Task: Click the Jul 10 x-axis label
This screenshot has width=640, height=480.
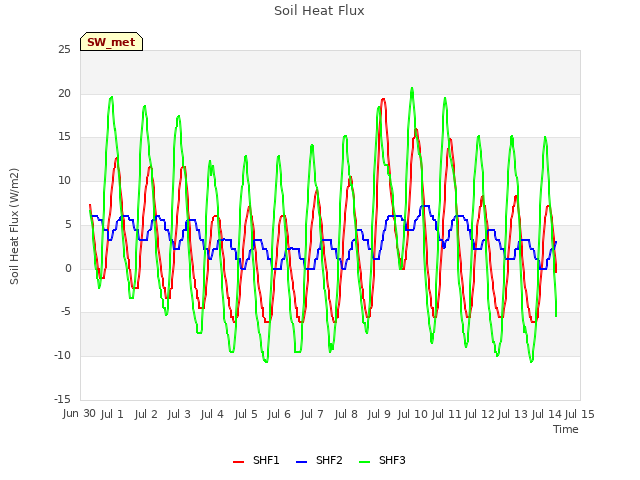Action: click(x=412, y=414)
